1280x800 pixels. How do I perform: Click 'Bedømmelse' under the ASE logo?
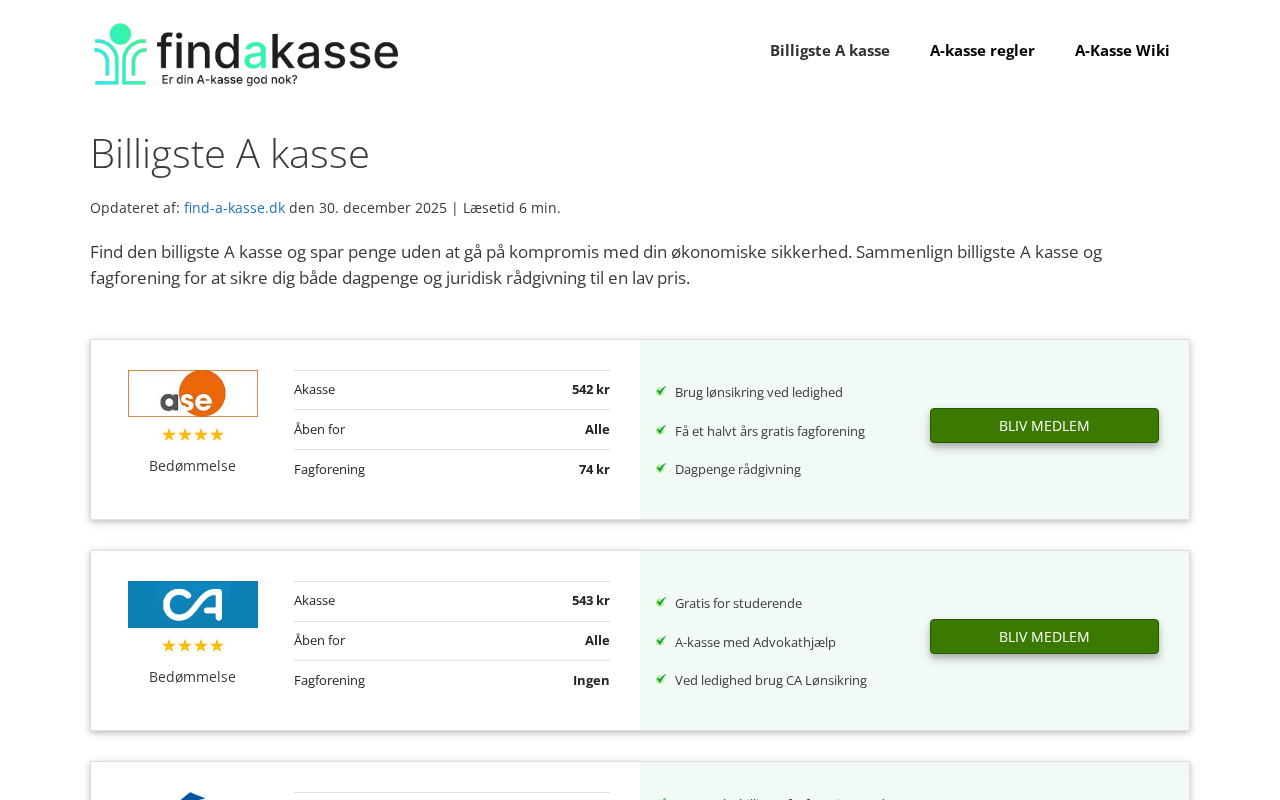click(193, 466)
